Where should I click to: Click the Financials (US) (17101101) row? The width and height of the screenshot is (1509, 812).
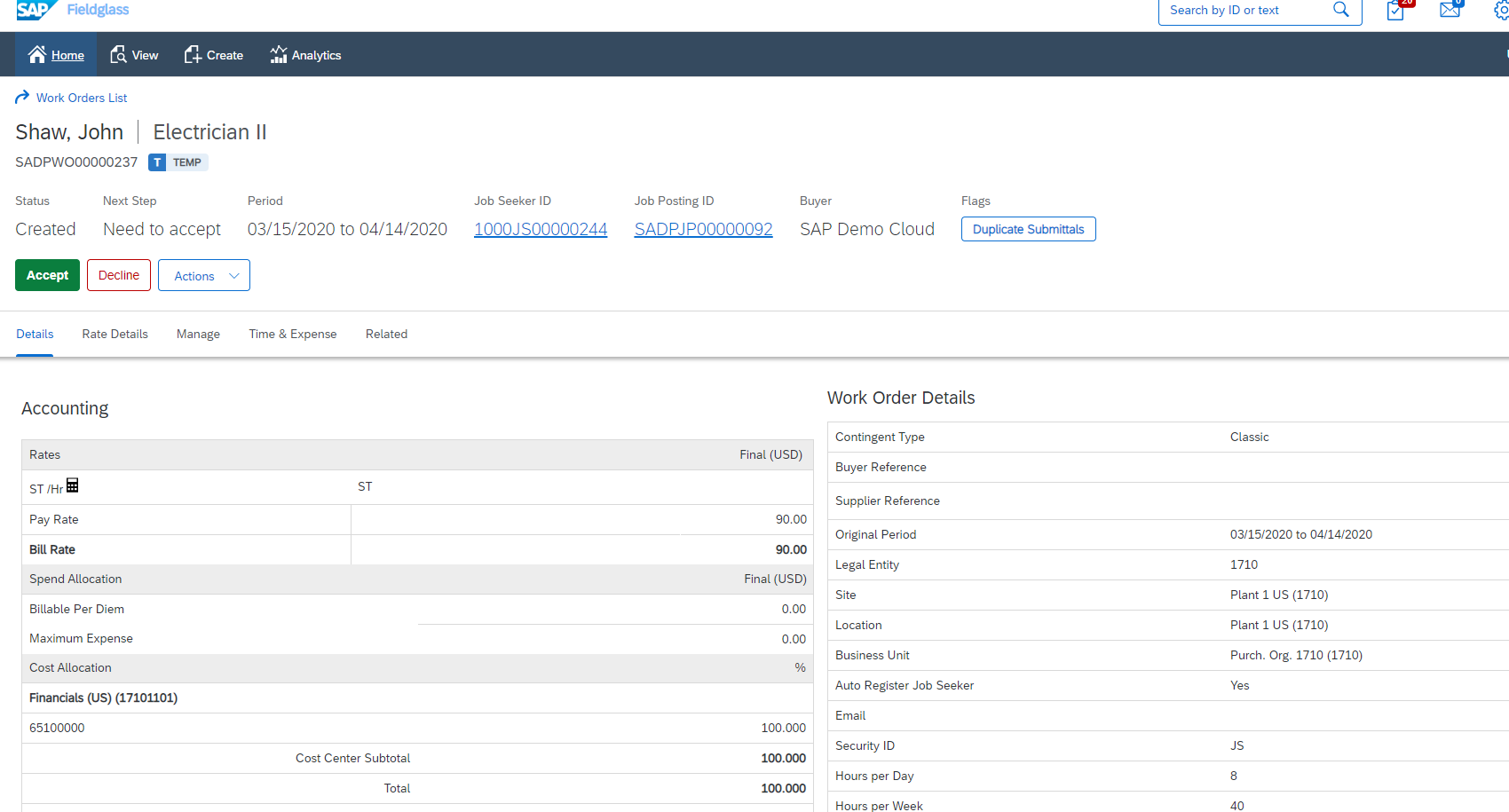(417, 698)
